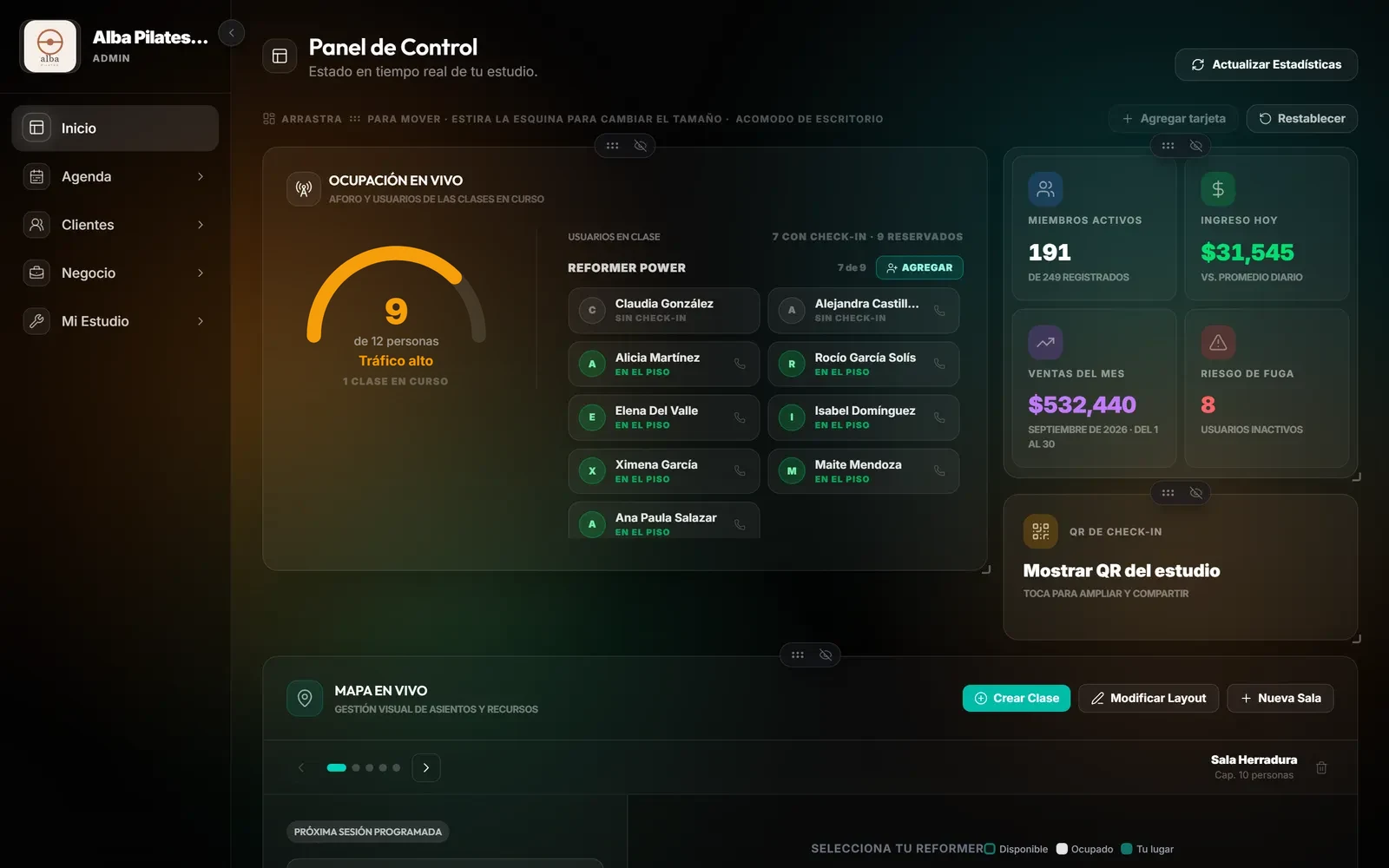Click Alicia Martínez avatar badge
Viewport: 1389px width, 868px height.
point(592,364)
